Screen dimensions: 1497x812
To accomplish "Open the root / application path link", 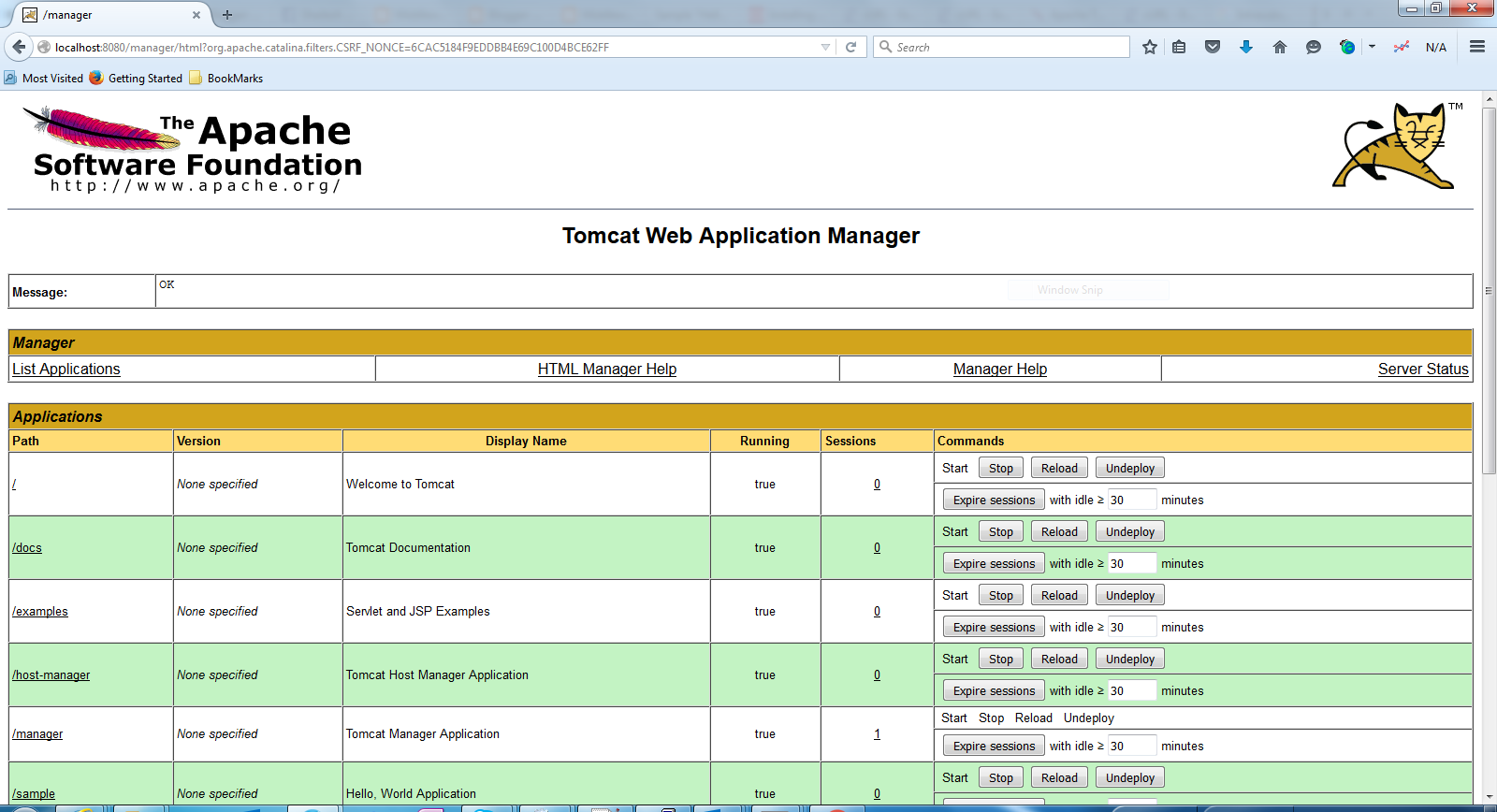I will tap(14, 484).
